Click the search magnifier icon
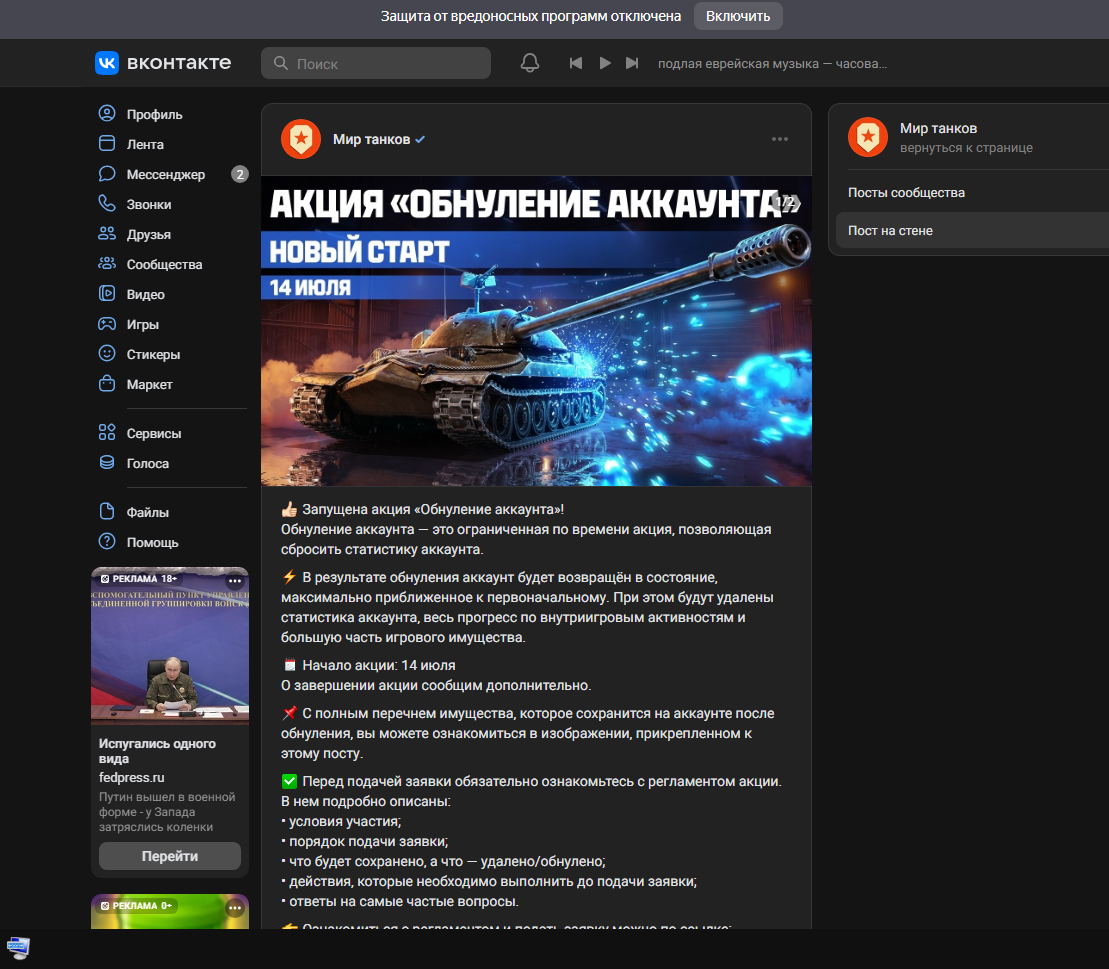Viewport: 1109px width, 969px height. 281,63
